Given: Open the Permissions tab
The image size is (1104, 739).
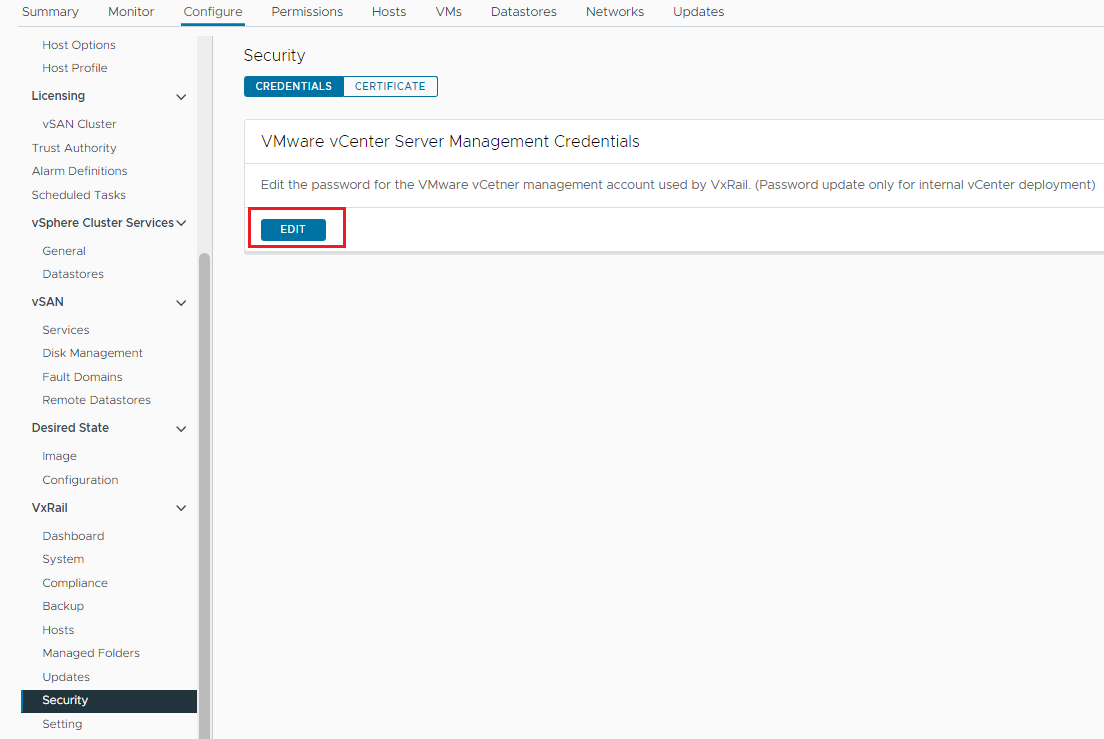Looking at the screenshot, I should pyautogui.click(x=307, y=12).
